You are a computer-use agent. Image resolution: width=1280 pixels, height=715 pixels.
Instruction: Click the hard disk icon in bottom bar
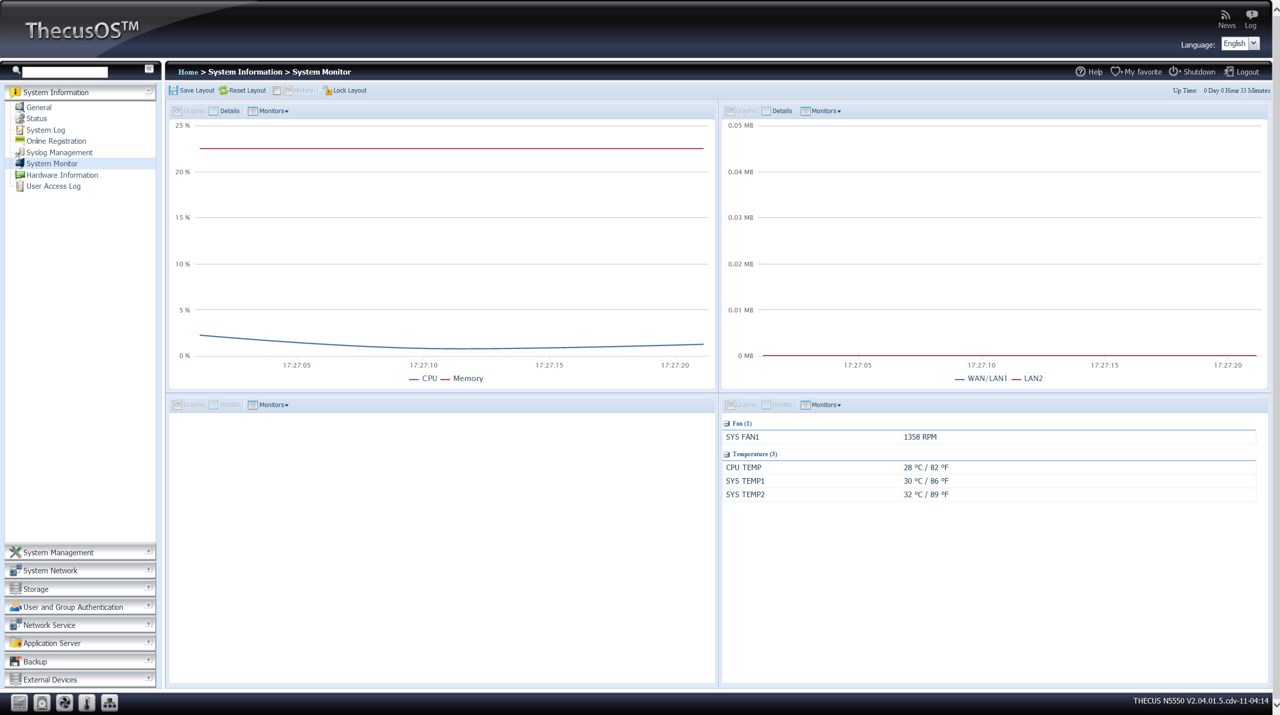pos(42,703)
